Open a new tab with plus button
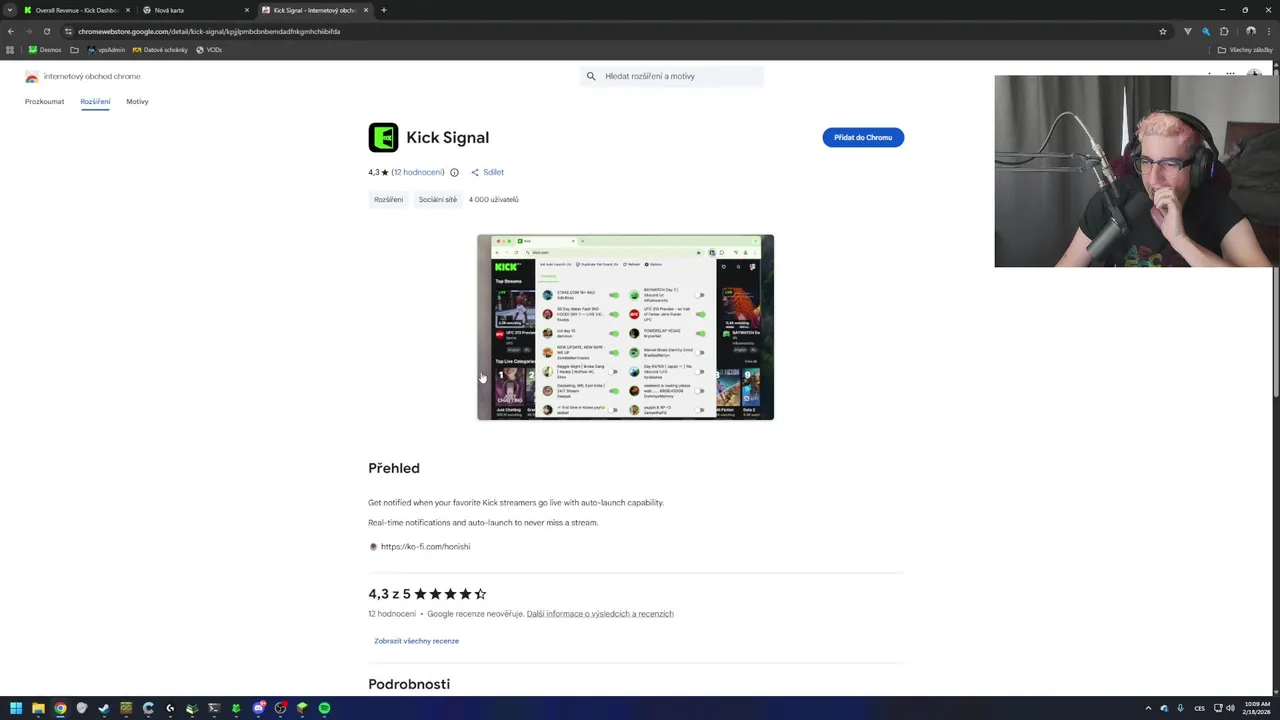The image size is (1280, 720). click(384, 10)
